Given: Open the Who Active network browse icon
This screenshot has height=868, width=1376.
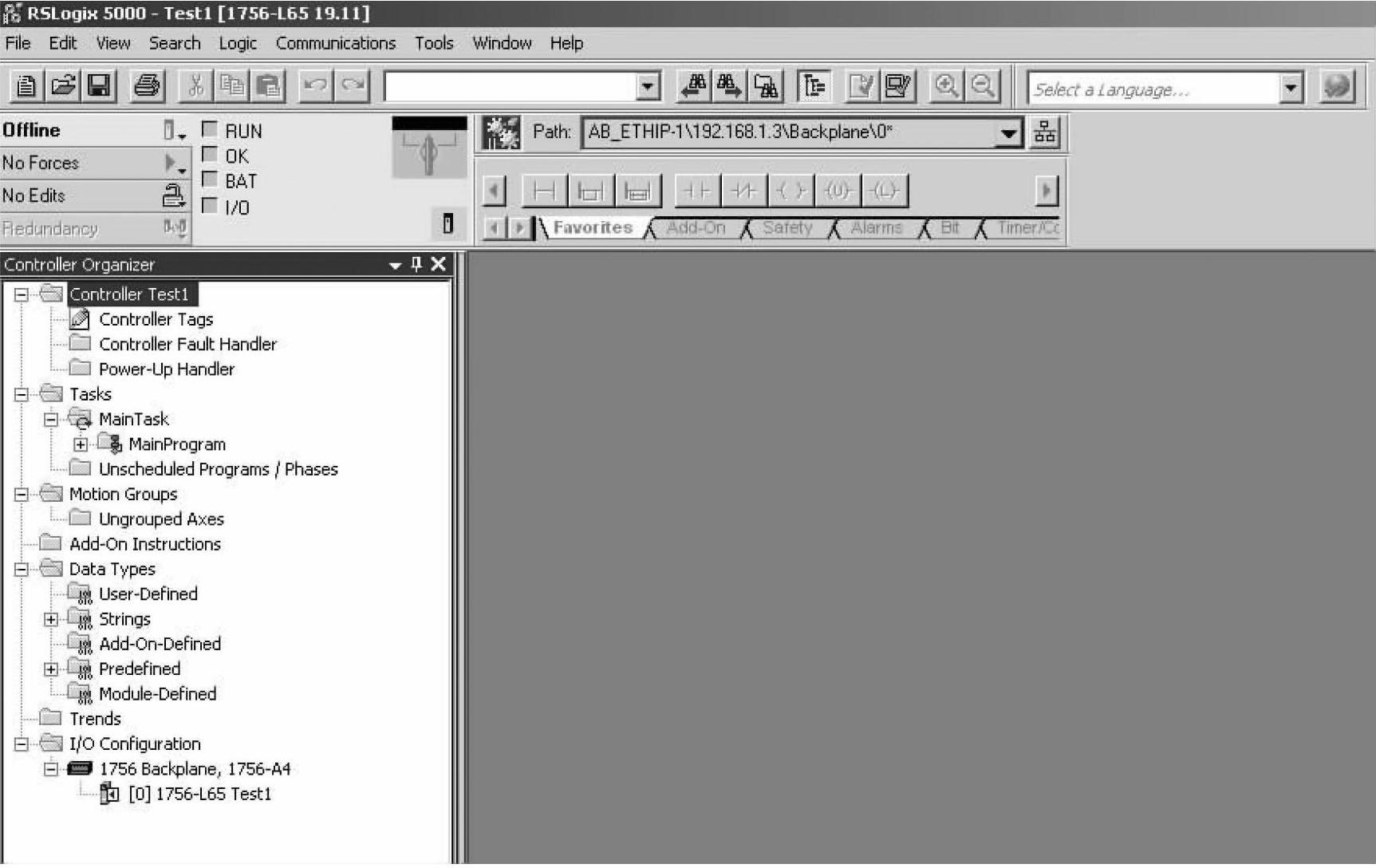Looking at the screenshot, I should tap(1045, 132).
